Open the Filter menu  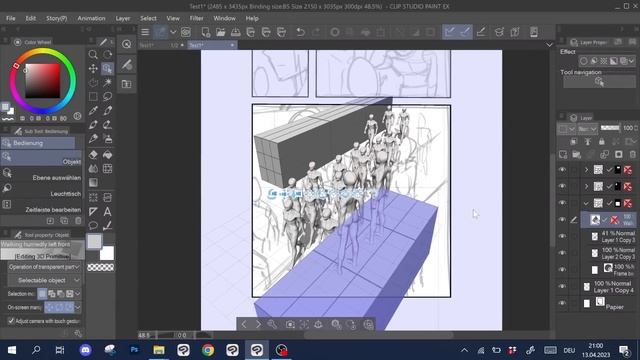pos(196,18)
